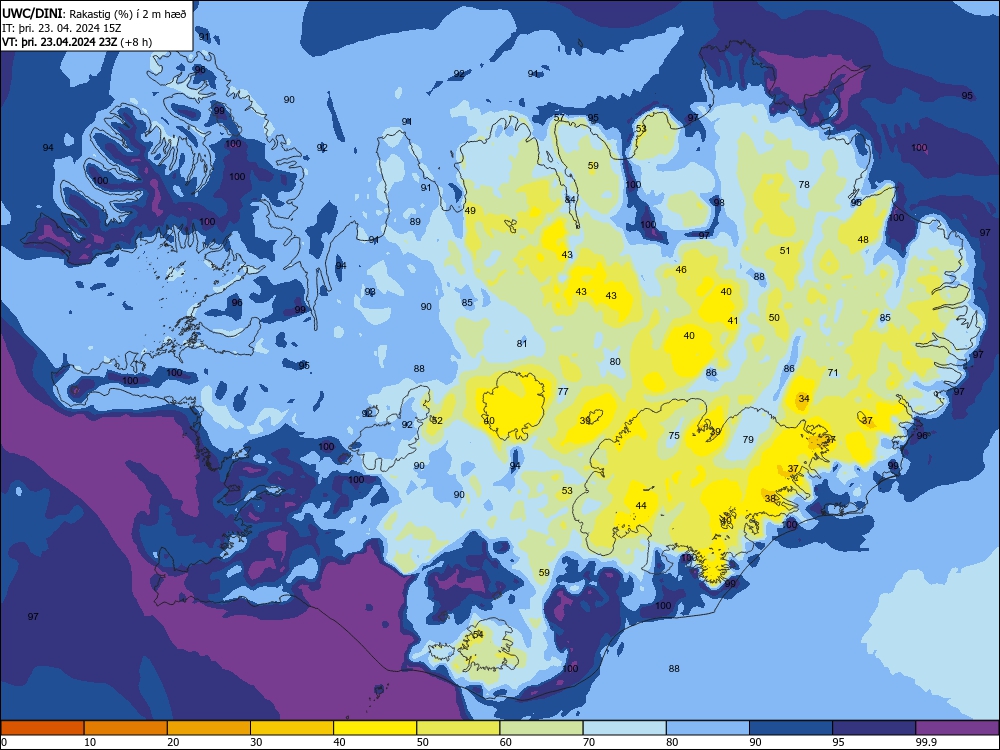1000x750 pixels.
Task: Click the map humidity value '49'
Action: pos(470,210)
